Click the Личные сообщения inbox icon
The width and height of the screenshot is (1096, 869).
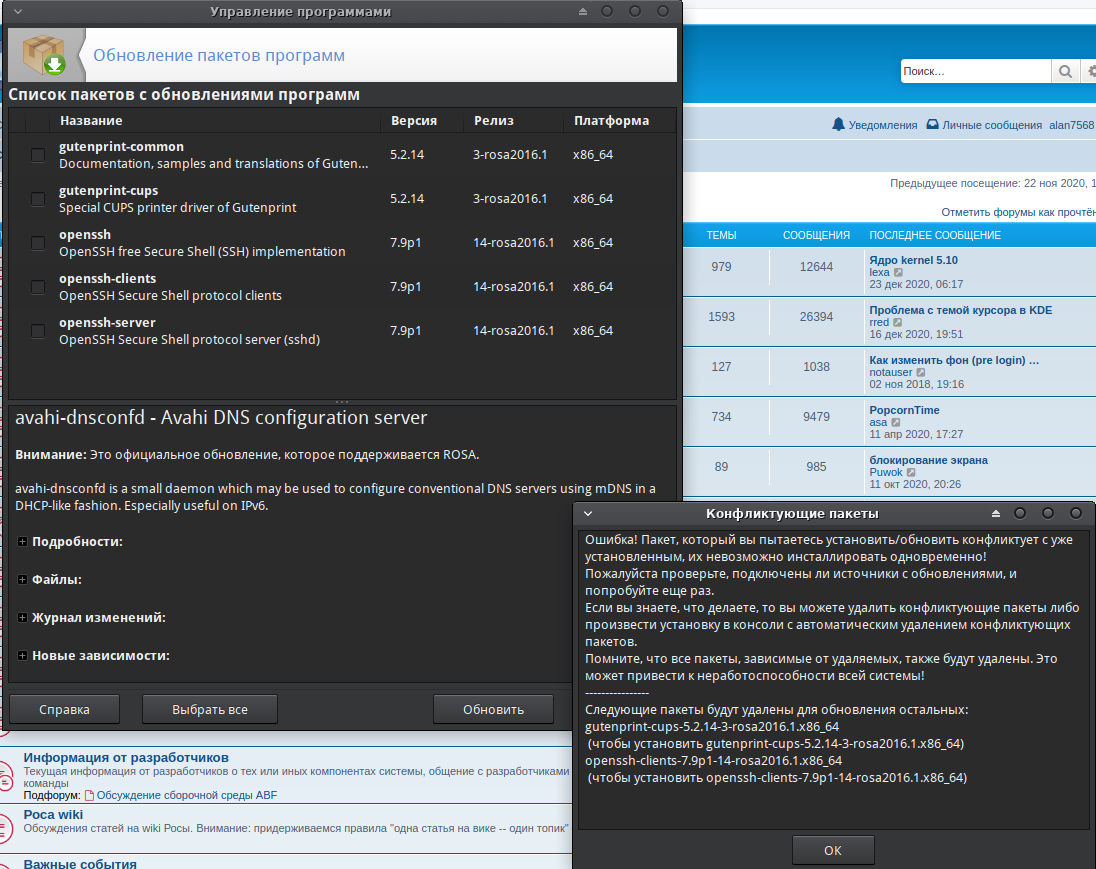[x=932, y=124]
